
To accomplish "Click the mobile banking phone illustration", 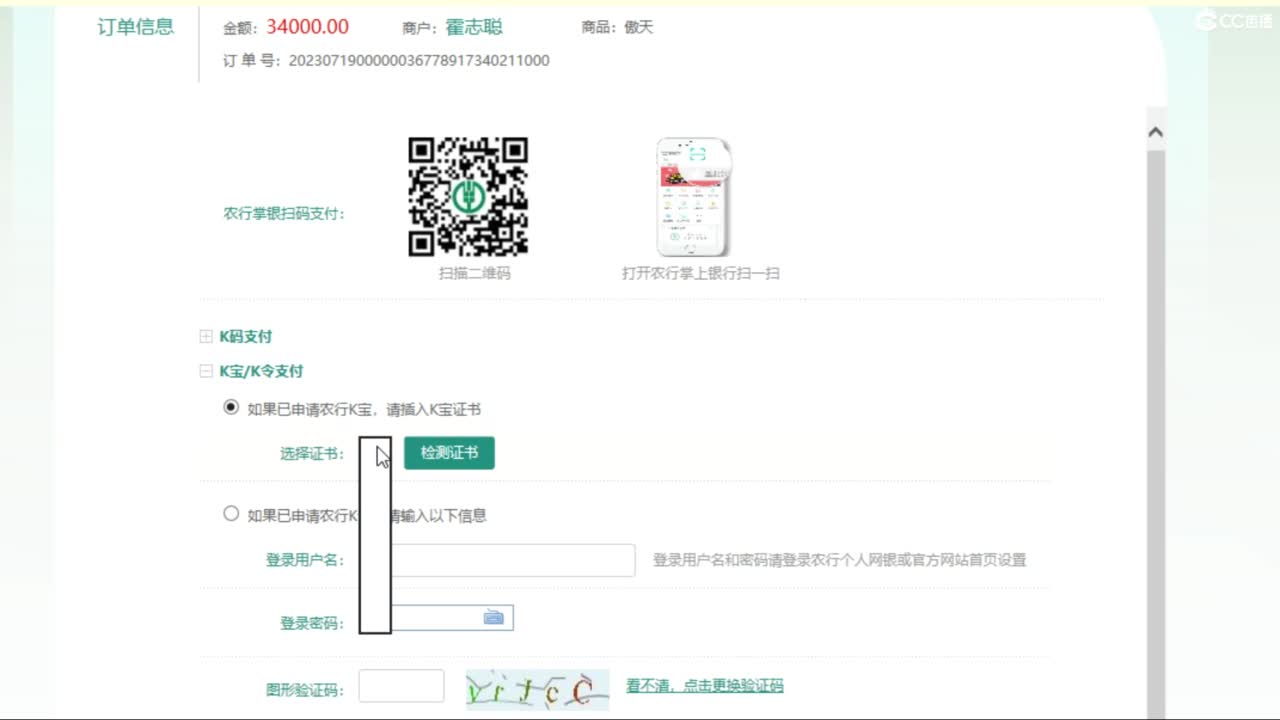I will pos(695,197).
